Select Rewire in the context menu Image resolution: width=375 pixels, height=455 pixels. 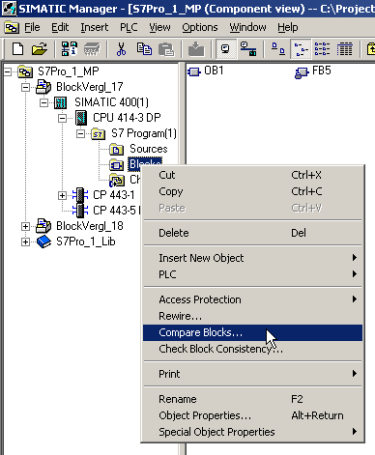[x=253, y=316]
